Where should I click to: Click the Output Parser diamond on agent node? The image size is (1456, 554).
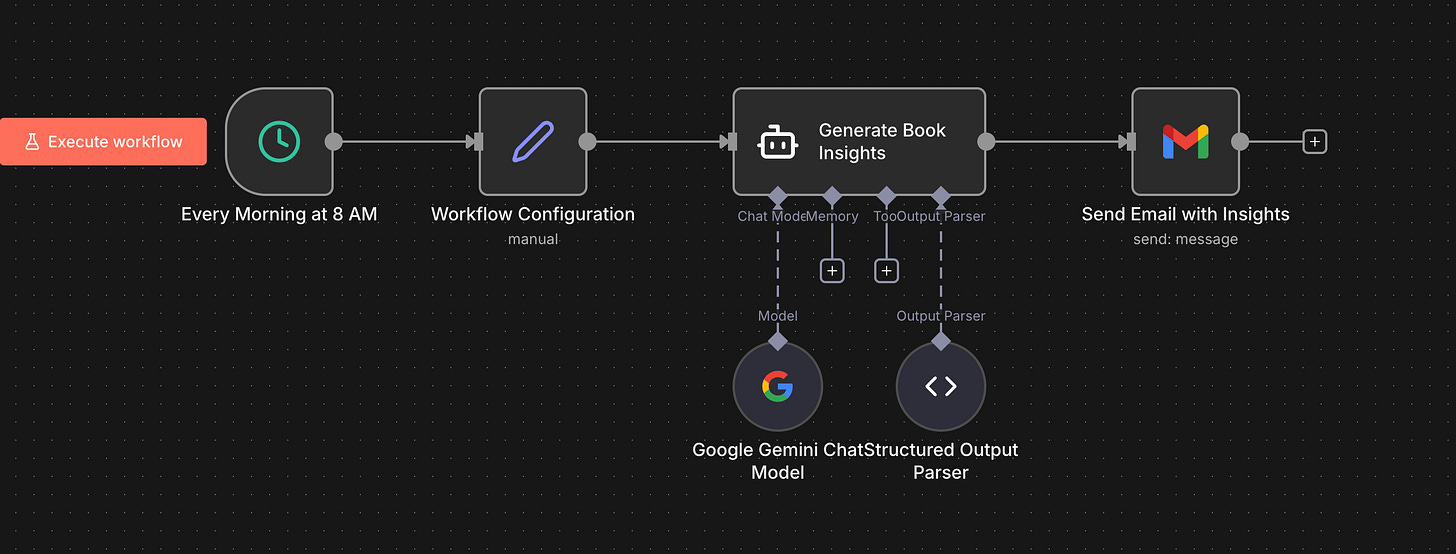[941, 195]
